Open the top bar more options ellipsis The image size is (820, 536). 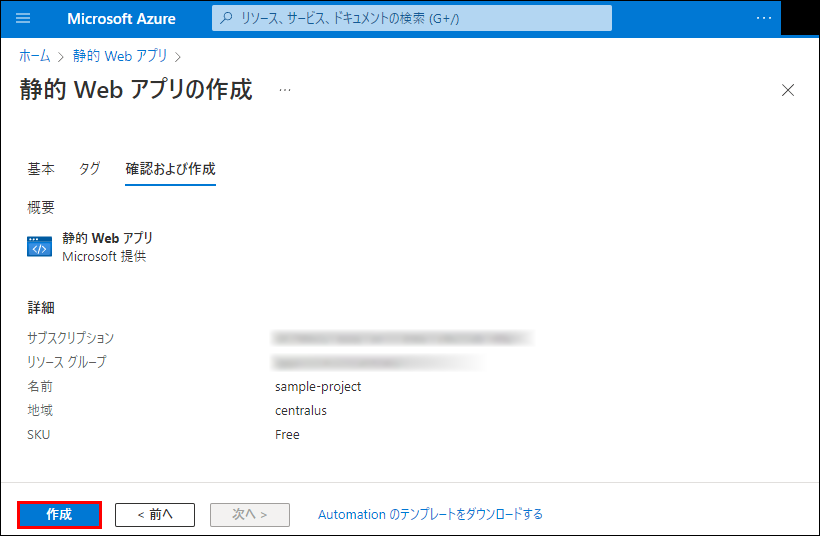pyautogui.click(x=764, y=18)
